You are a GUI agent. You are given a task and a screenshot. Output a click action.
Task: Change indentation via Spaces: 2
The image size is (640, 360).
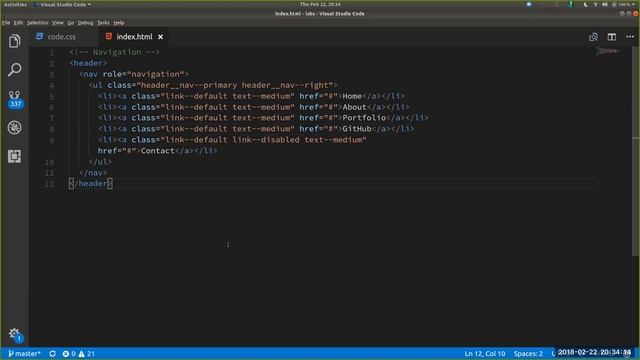[x=528, y=353]
